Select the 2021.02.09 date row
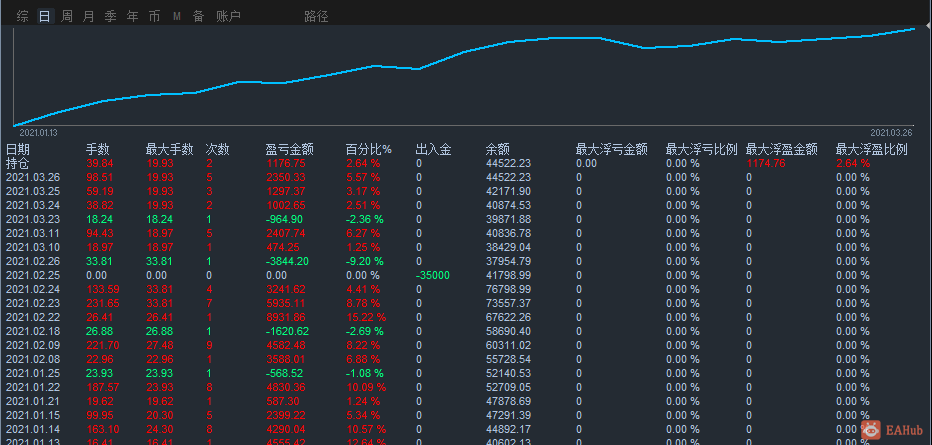The height and width of the screenshot is (445, 932). pyautogui.click(x=466, y=345)
